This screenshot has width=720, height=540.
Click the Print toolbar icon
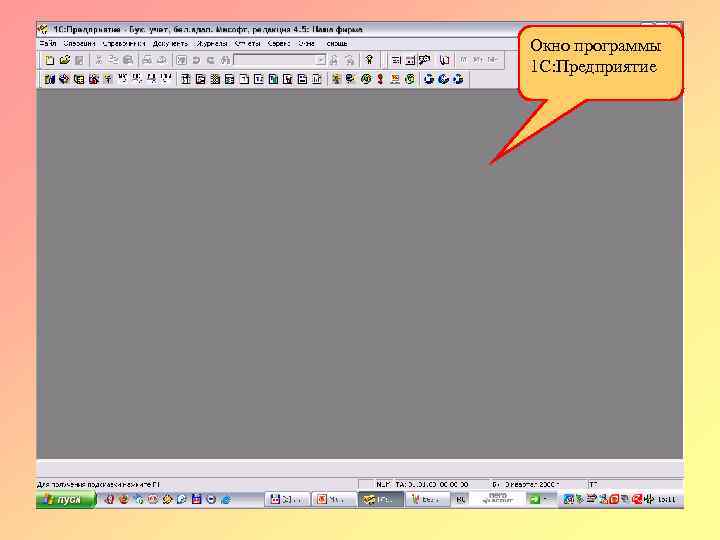click(x=147, y=60)
